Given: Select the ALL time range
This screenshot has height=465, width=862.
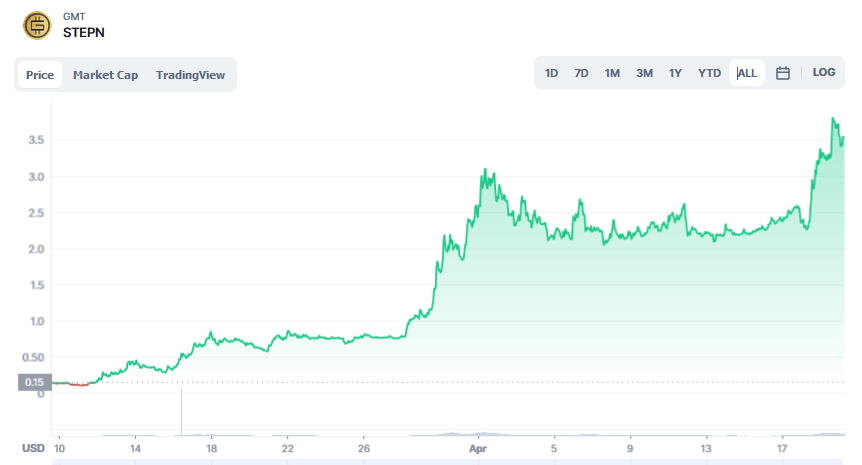Looking at the screenshot, I should coord(747,73).
